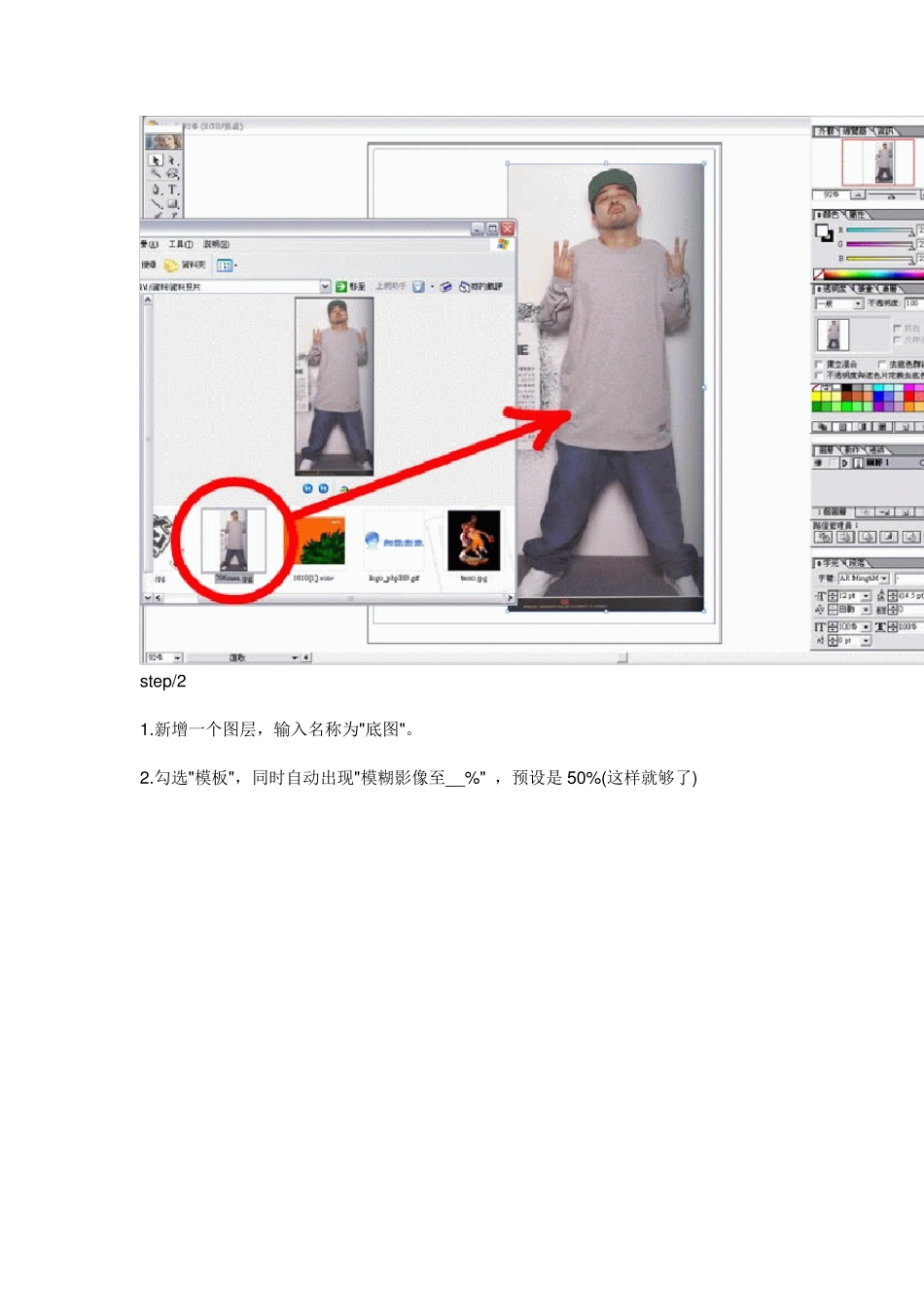924x1307 pixels.
Task: Select the circled person photo thumbnail
Action: 233,540
